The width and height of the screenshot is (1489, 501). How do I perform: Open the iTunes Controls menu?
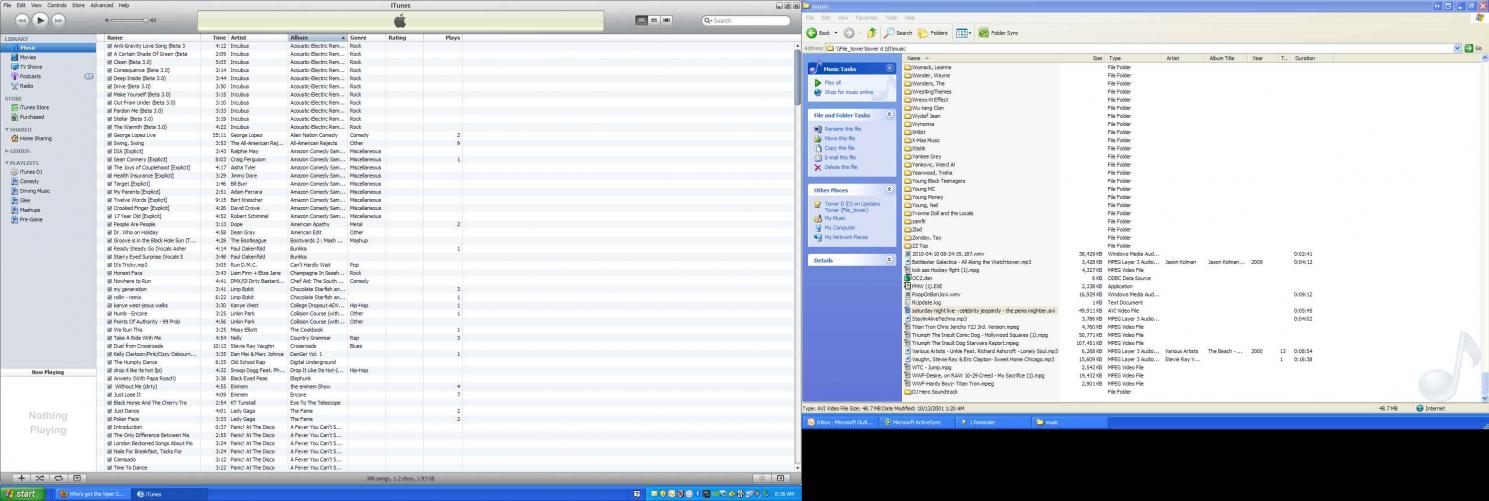pos(57,5)
